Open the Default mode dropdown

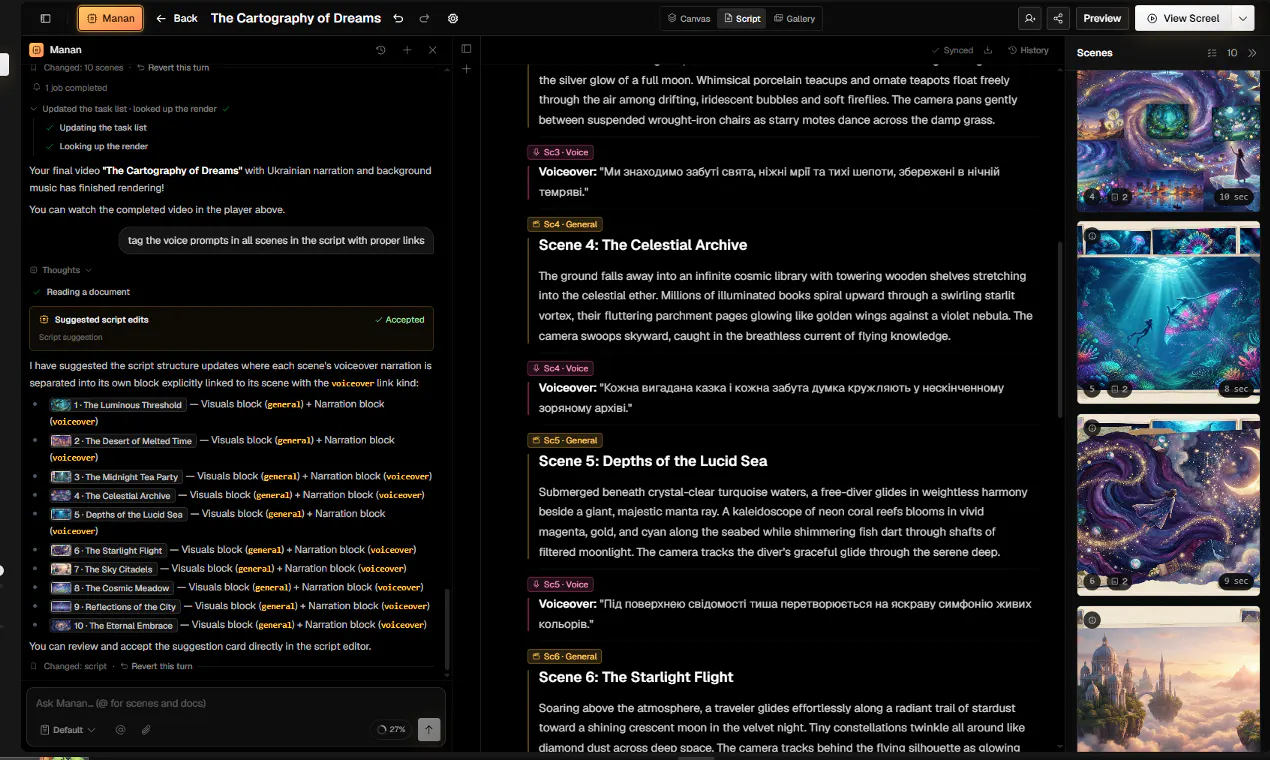pos(67,730)
